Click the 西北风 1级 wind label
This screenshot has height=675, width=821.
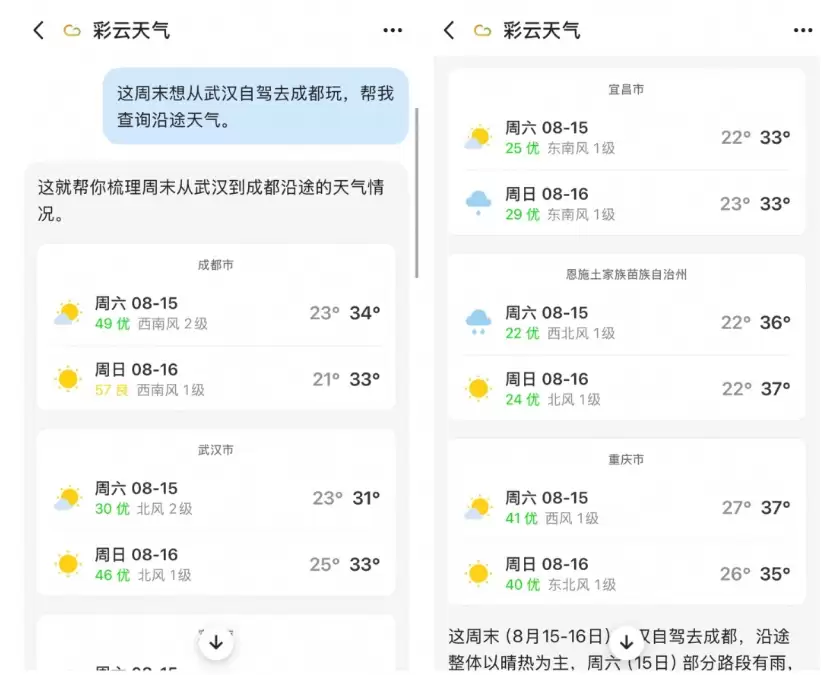tap(581, 333)
